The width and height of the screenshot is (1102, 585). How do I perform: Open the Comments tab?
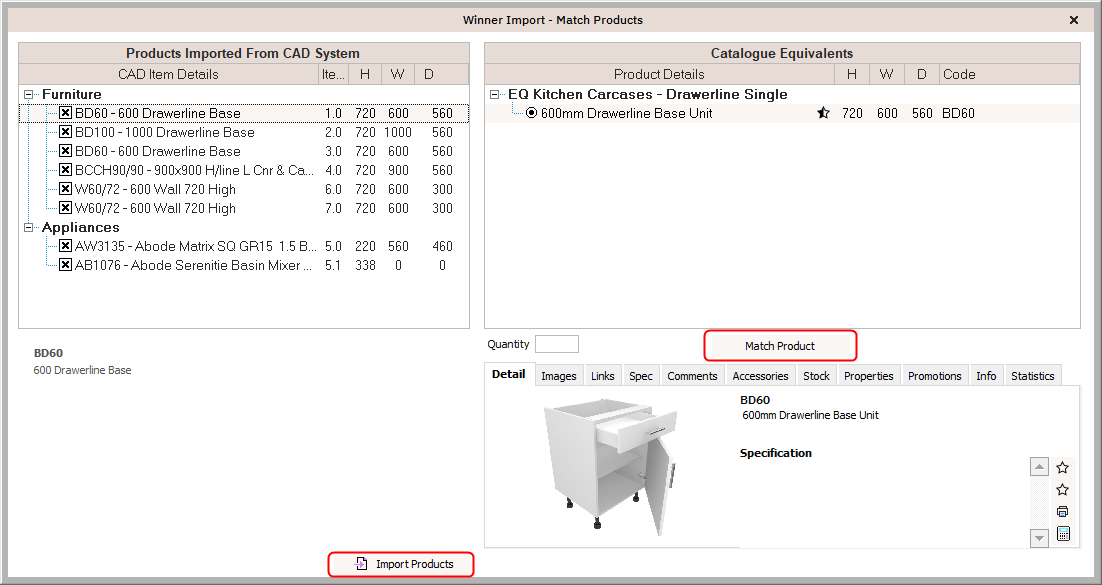(692, 376)
